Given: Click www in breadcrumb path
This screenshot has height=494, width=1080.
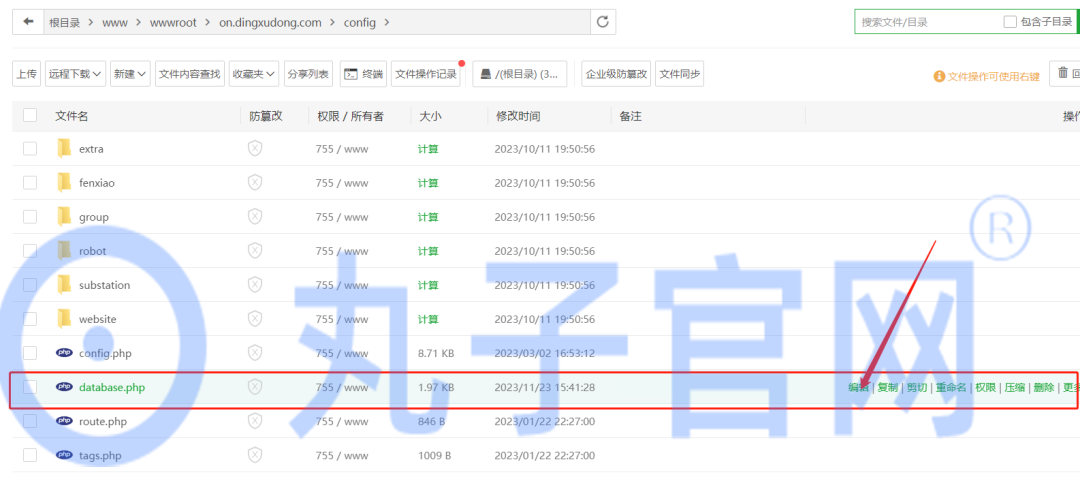Looking at the screenshot, I should (x=115, y=22).
